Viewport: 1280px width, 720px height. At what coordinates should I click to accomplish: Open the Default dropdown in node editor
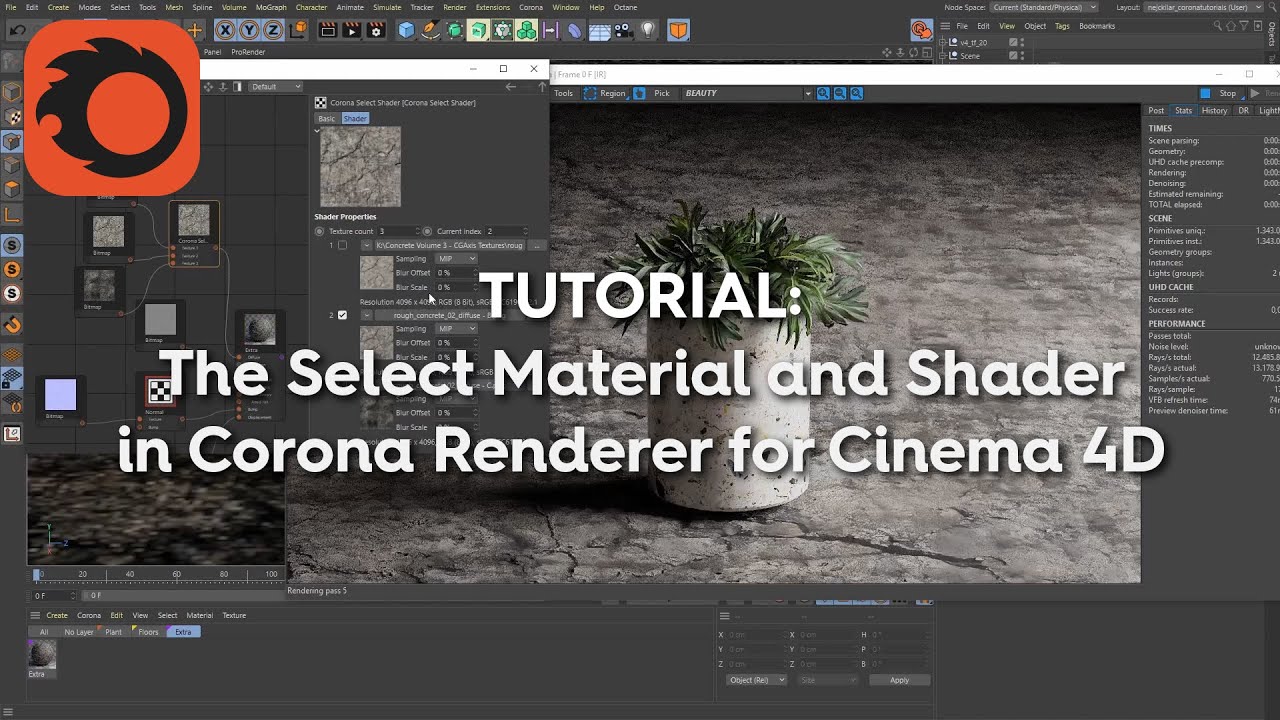275,87
